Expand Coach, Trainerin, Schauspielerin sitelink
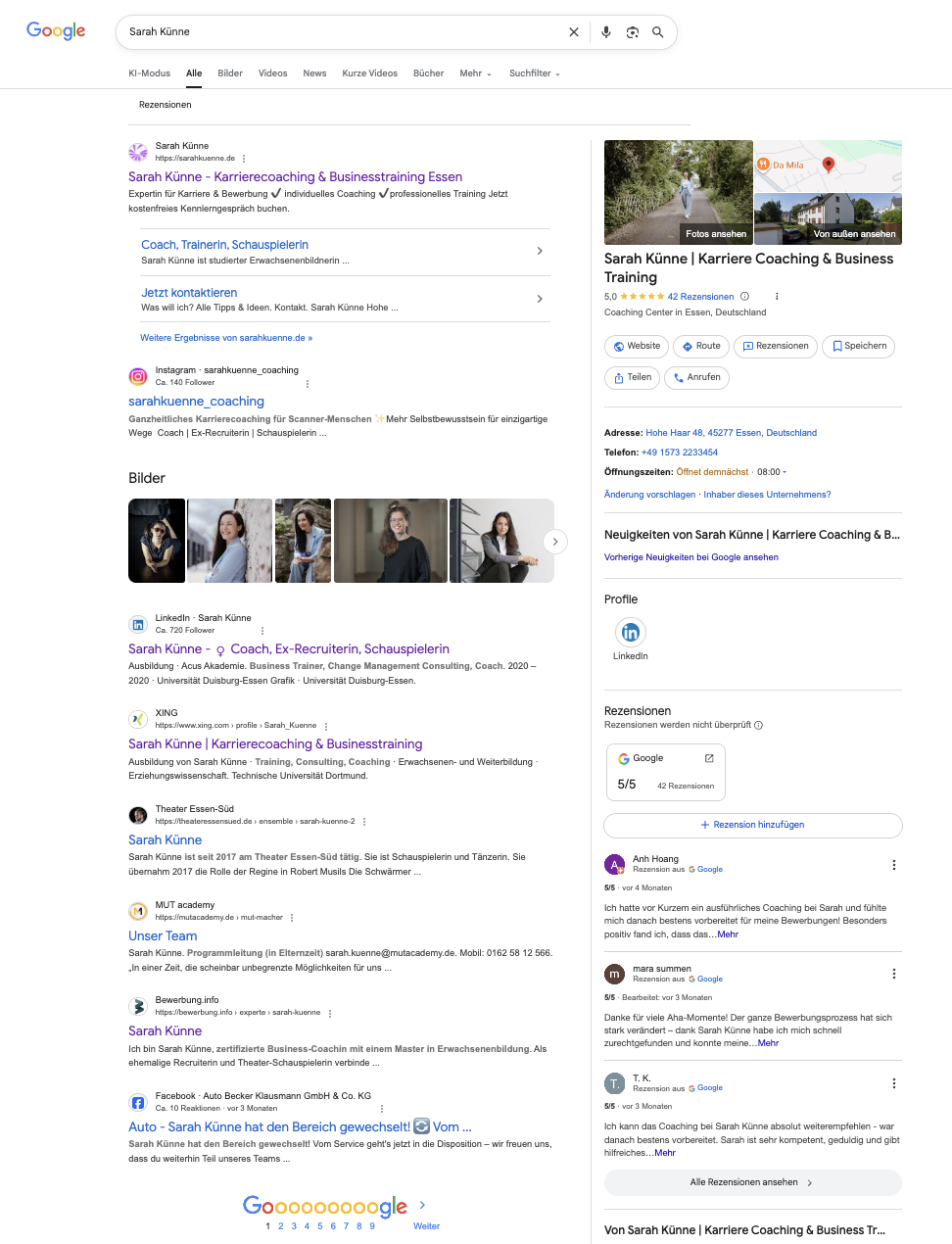The image size is (952, 1244). [x=540, y=252]
